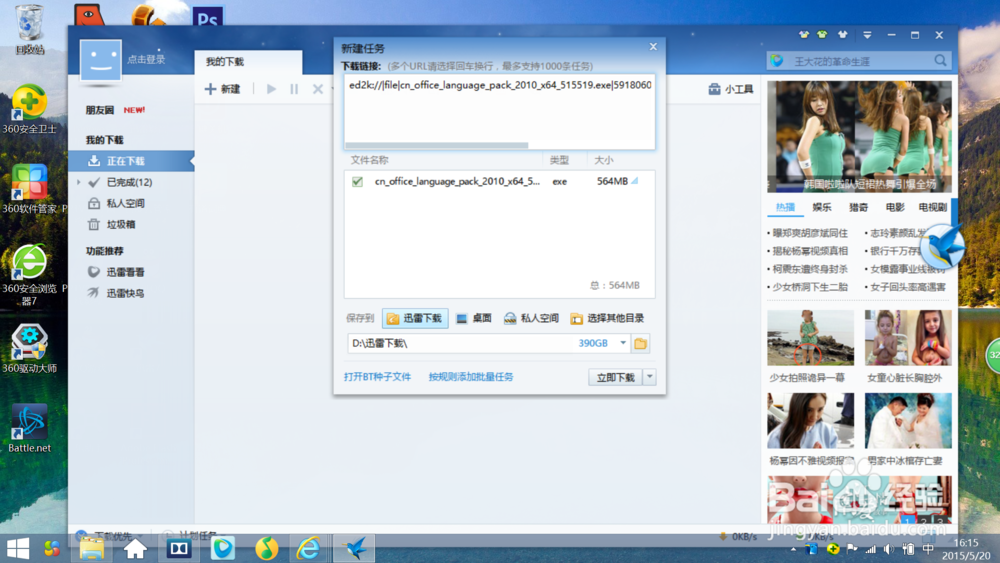Switch to 电影 tab
Viewport: 1000px width, 563px height.
coord(895,207)
